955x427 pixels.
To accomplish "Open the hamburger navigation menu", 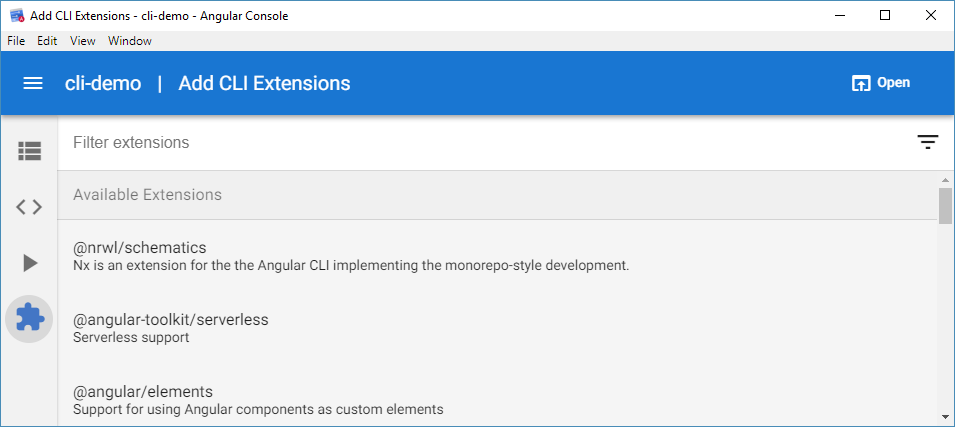I will [33, 83].
